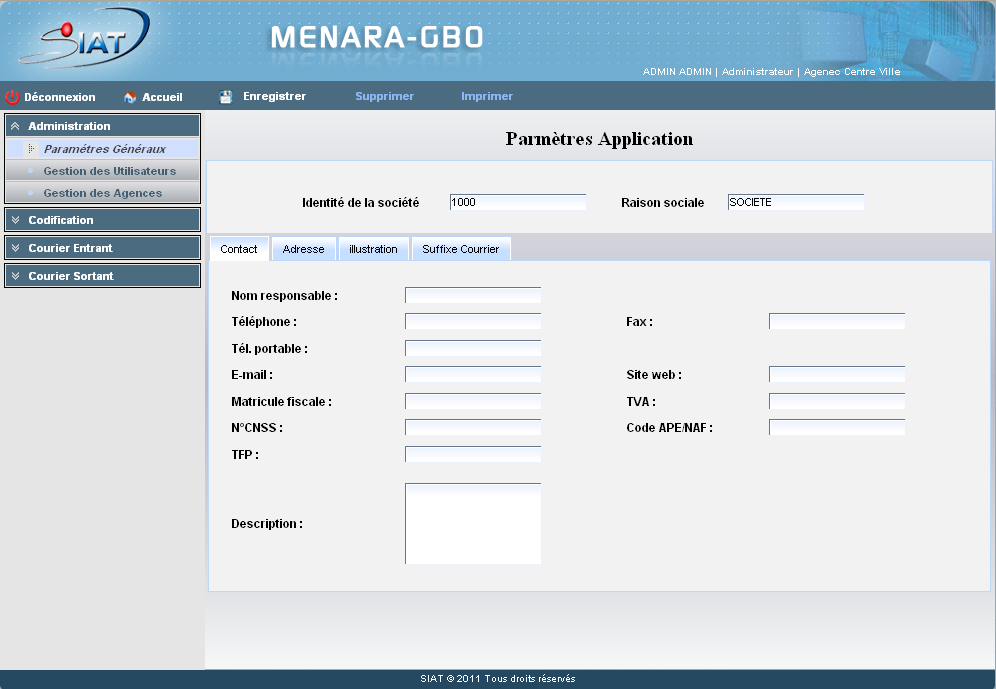996x689 pixels.
Task: Click the red power Déconnexion icon
Action: point(12,97)
